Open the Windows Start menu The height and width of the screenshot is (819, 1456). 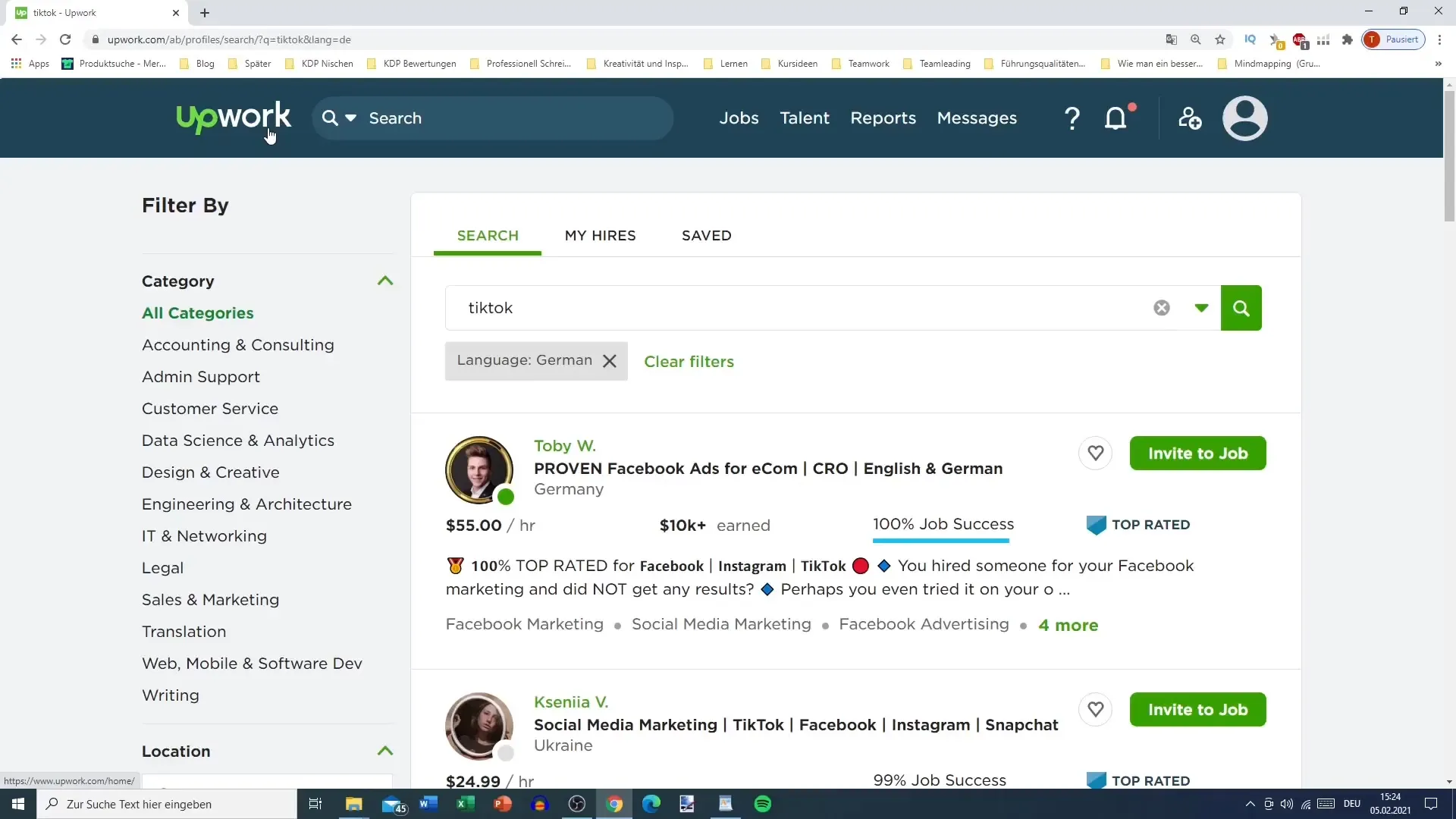18,804
